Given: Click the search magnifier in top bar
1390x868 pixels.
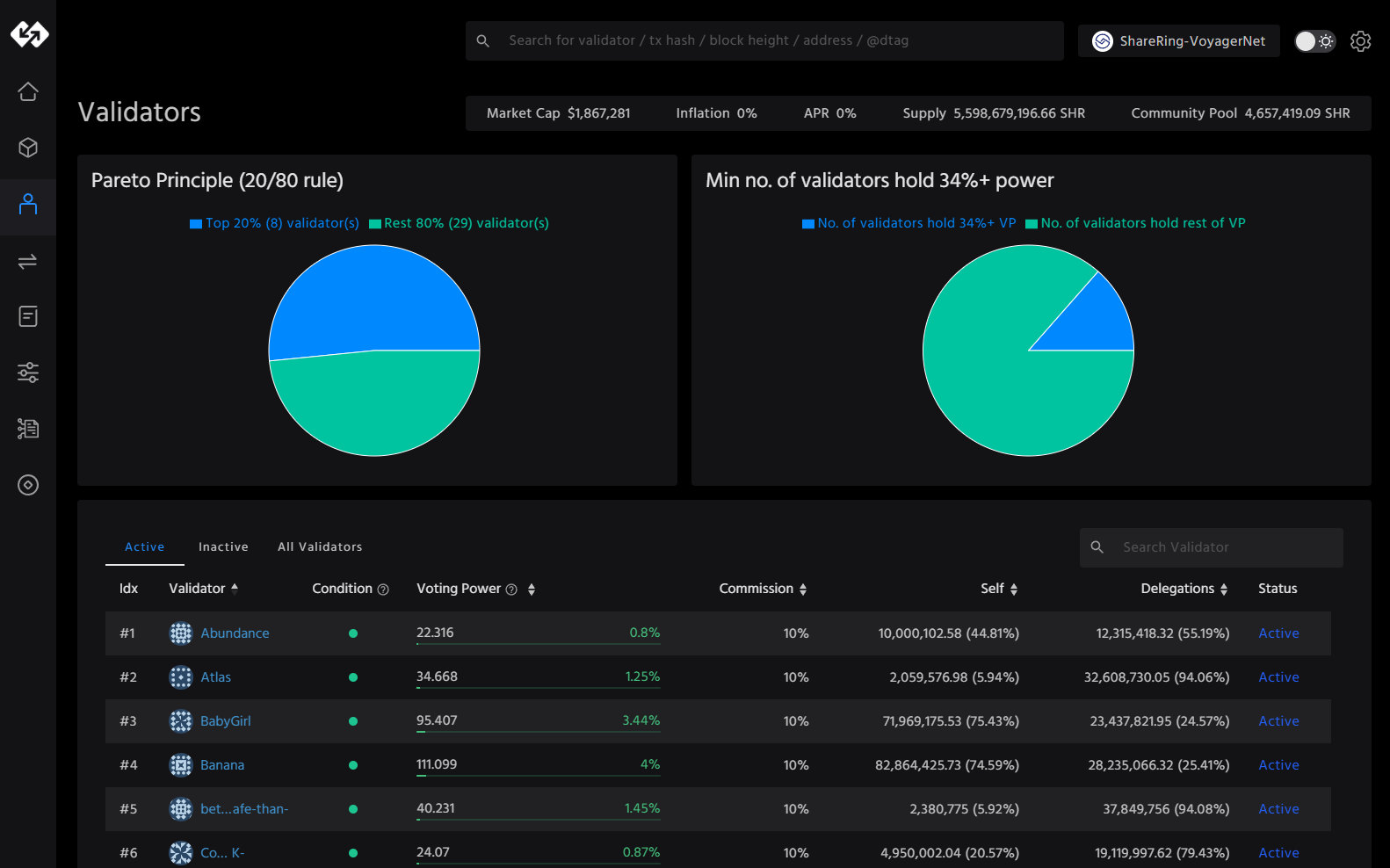Looking at the screenshot, I should pyautogui.click(x=482, y=40).
